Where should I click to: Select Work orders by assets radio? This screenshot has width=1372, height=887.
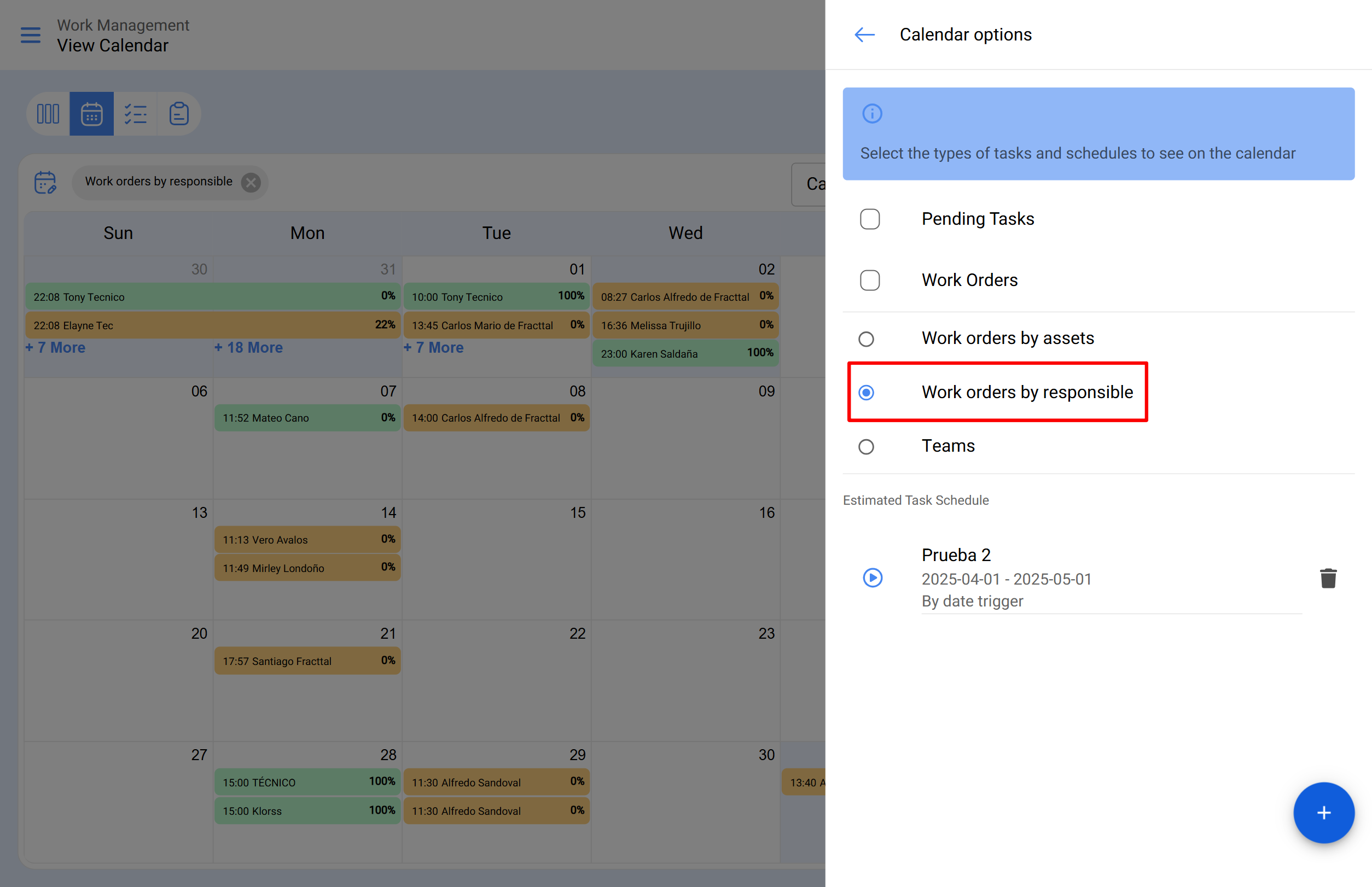[x=866, y=339]
